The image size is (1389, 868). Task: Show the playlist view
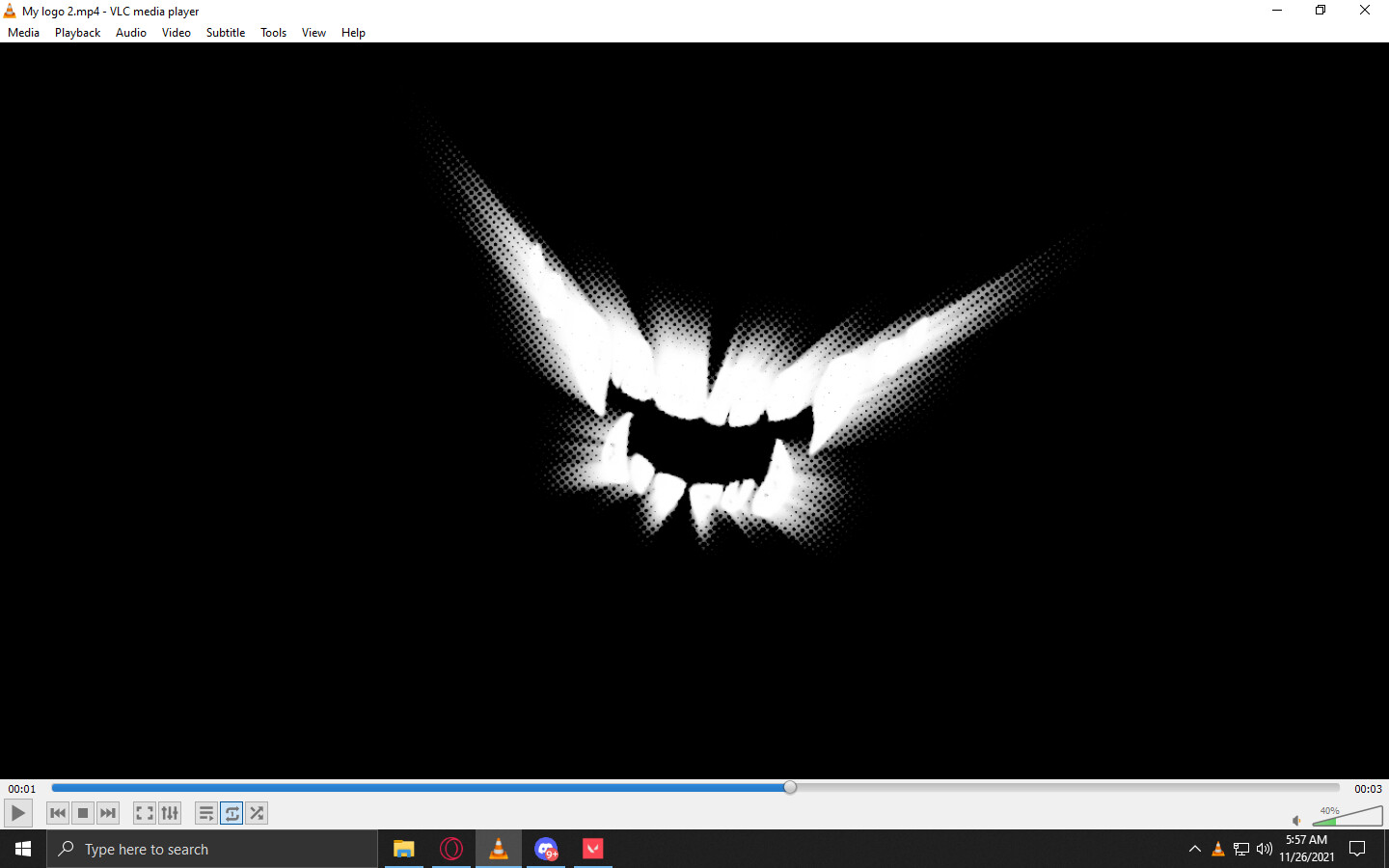click(x=206, y=813)
